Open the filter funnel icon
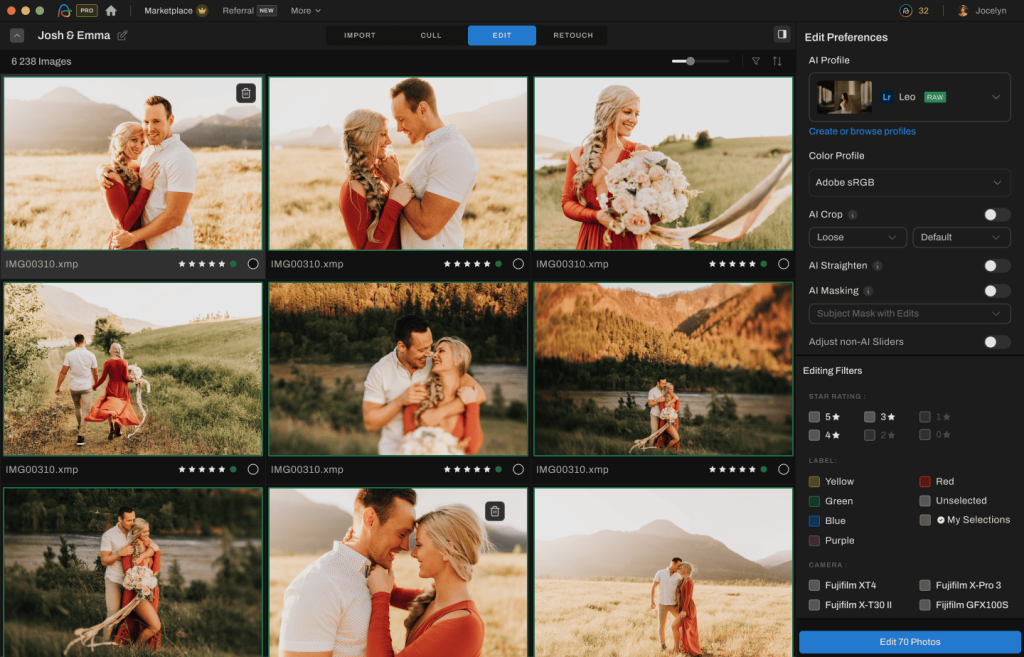 pyautogui.click(x=756, y=61)
